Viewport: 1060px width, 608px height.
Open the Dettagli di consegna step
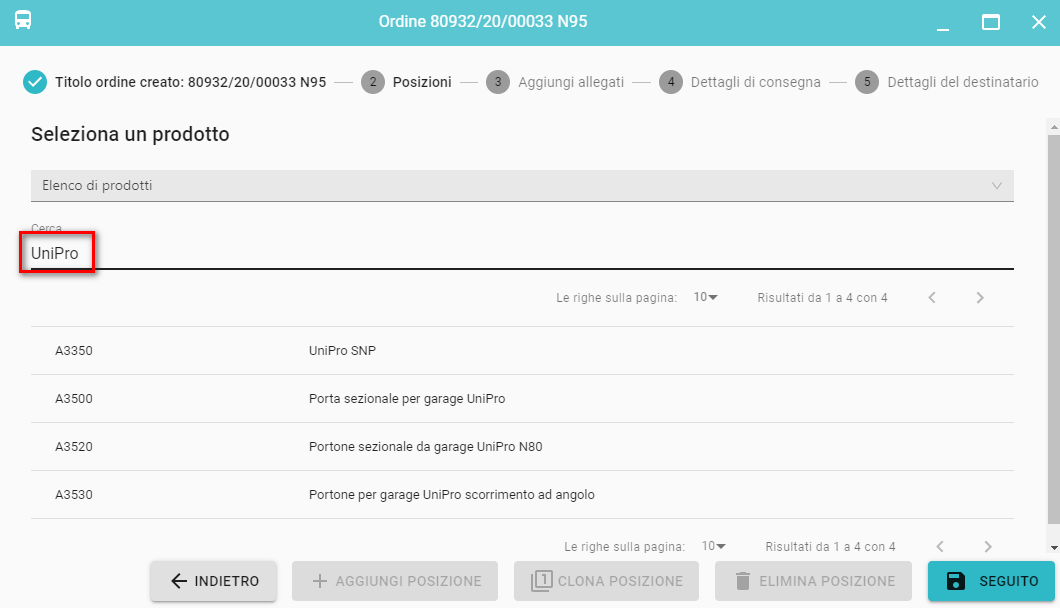click(x=755, y=82)
